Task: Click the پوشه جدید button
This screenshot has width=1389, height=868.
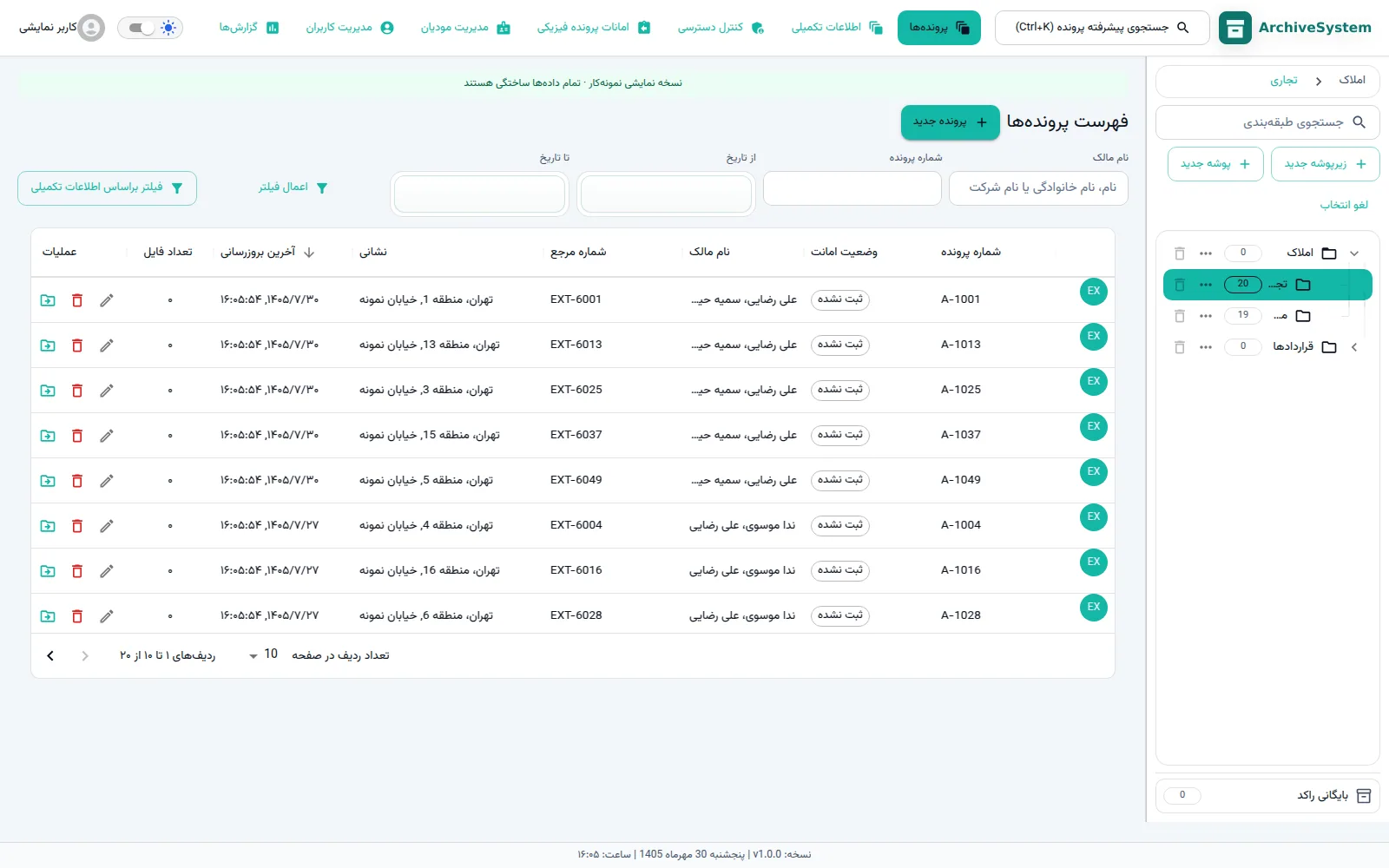Action: pyautogui.click(x=1215, y=164)
